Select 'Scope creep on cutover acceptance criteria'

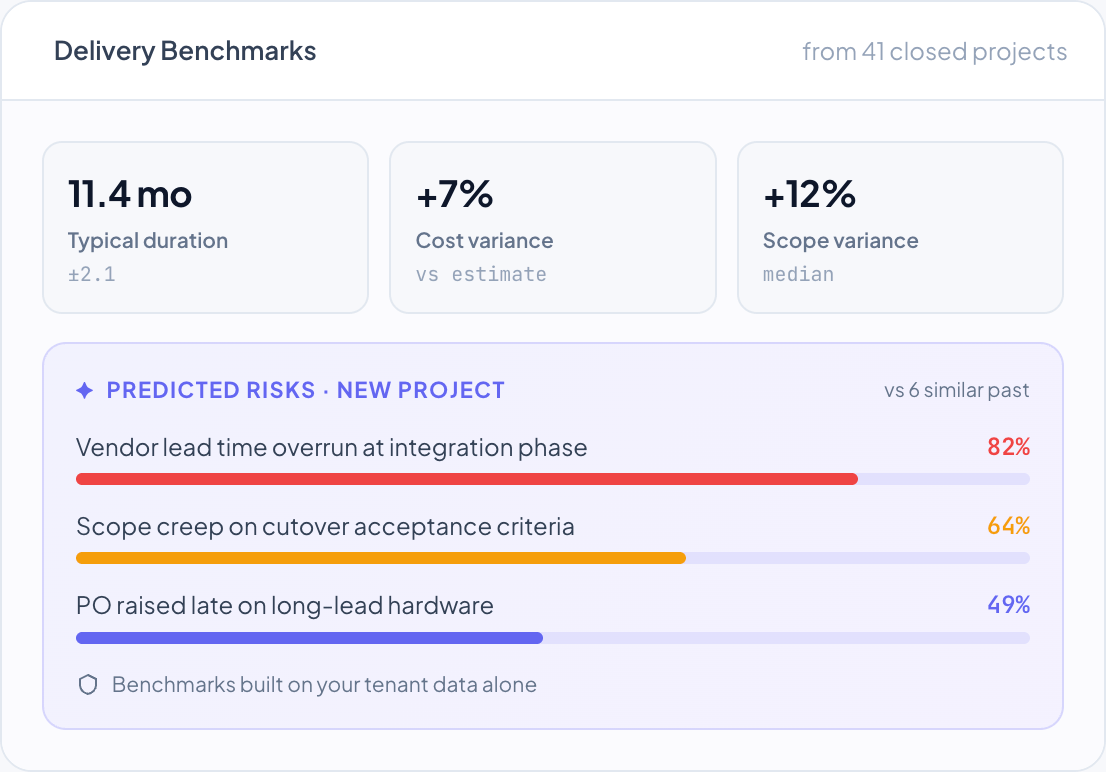point(325,526)
